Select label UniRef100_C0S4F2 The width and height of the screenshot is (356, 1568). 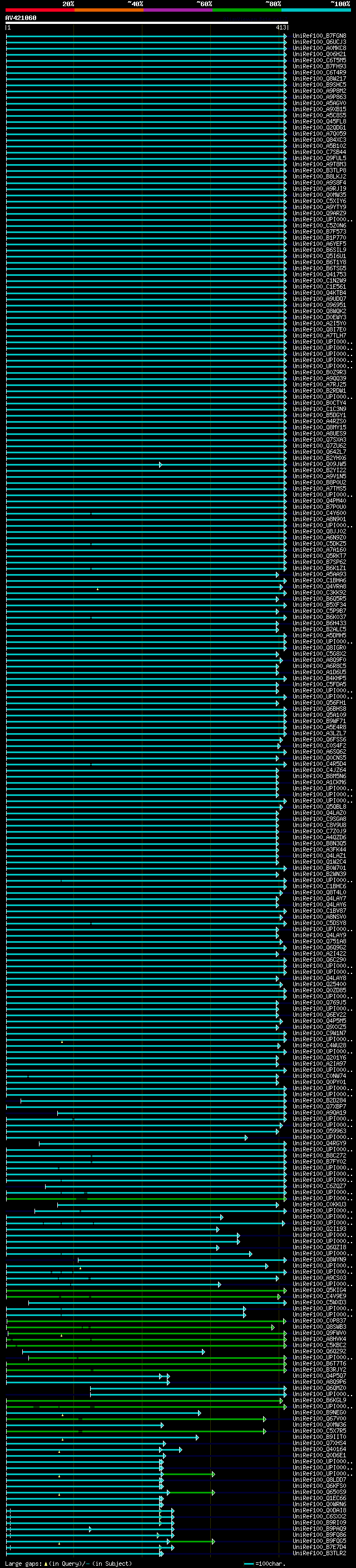[x=319, y=746]
